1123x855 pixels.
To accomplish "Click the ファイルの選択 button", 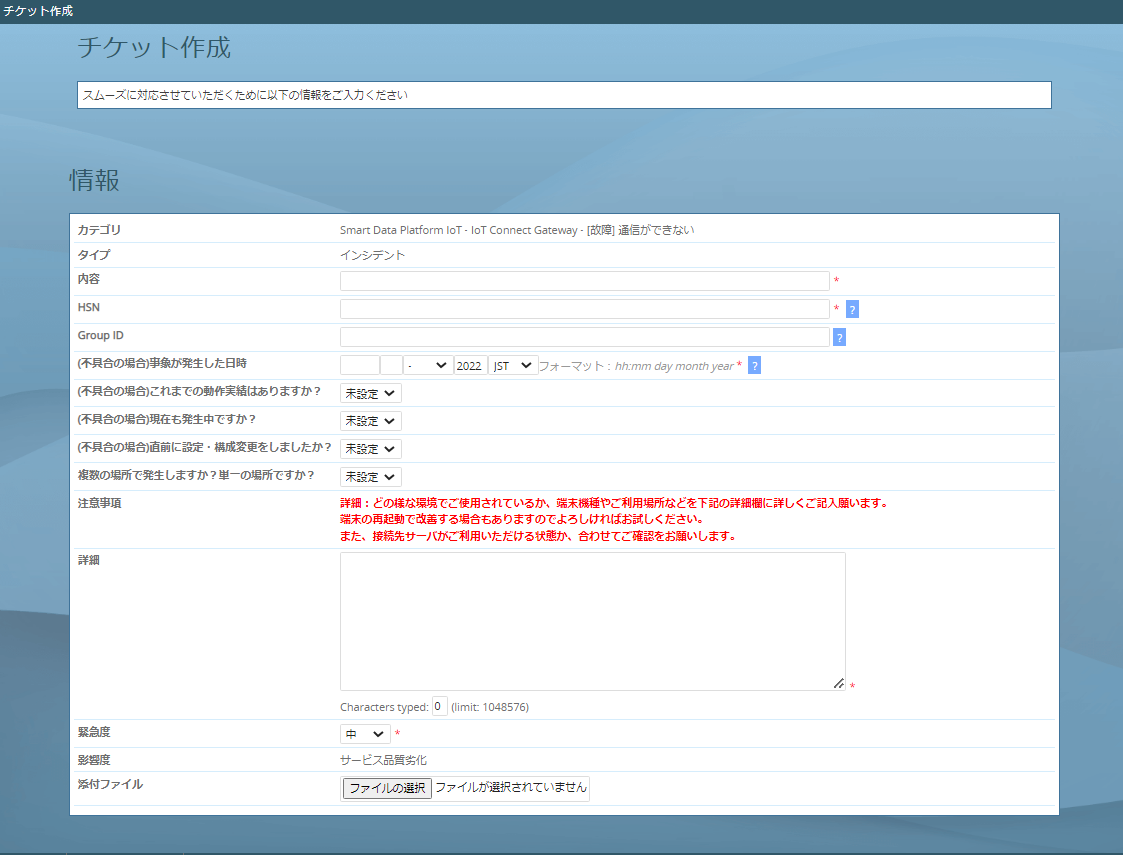I will pyautogui.click(x=387, y=788).
